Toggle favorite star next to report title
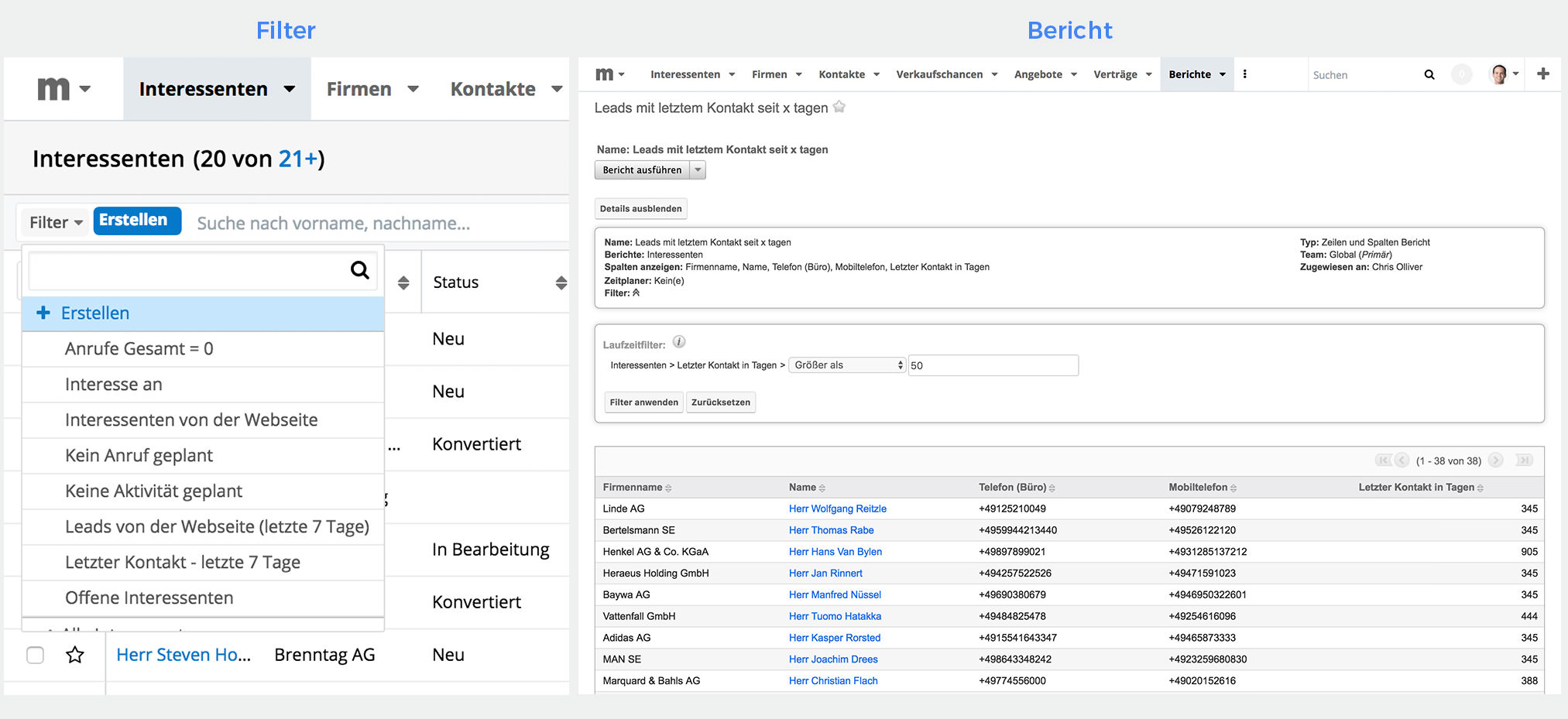The image size is (1568, 719). point(839,108)
